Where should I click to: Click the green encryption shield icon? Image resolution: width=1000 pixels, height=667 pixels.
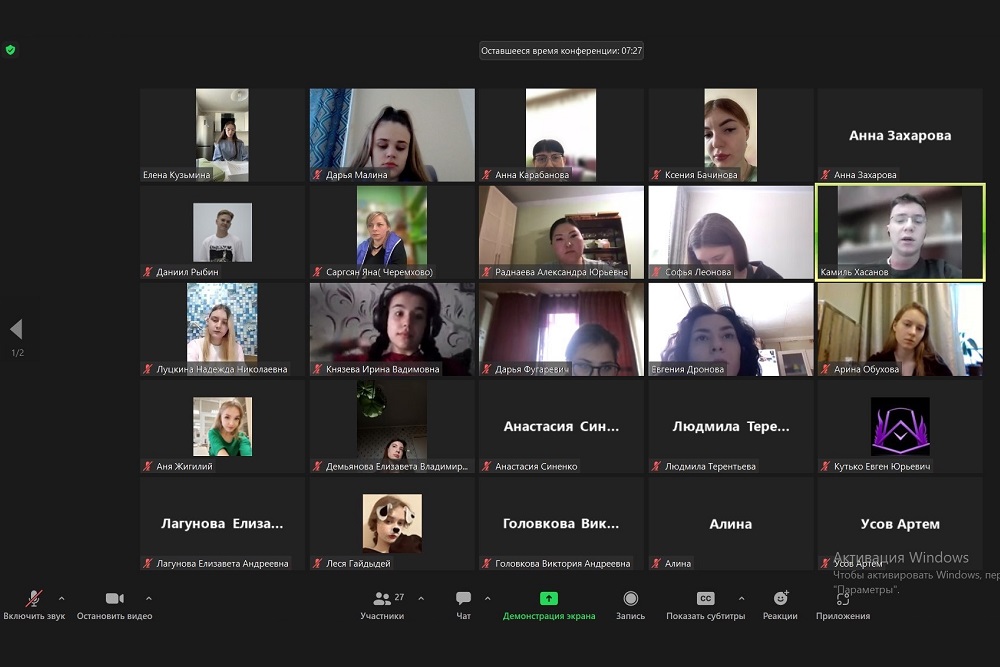point(11,50)
